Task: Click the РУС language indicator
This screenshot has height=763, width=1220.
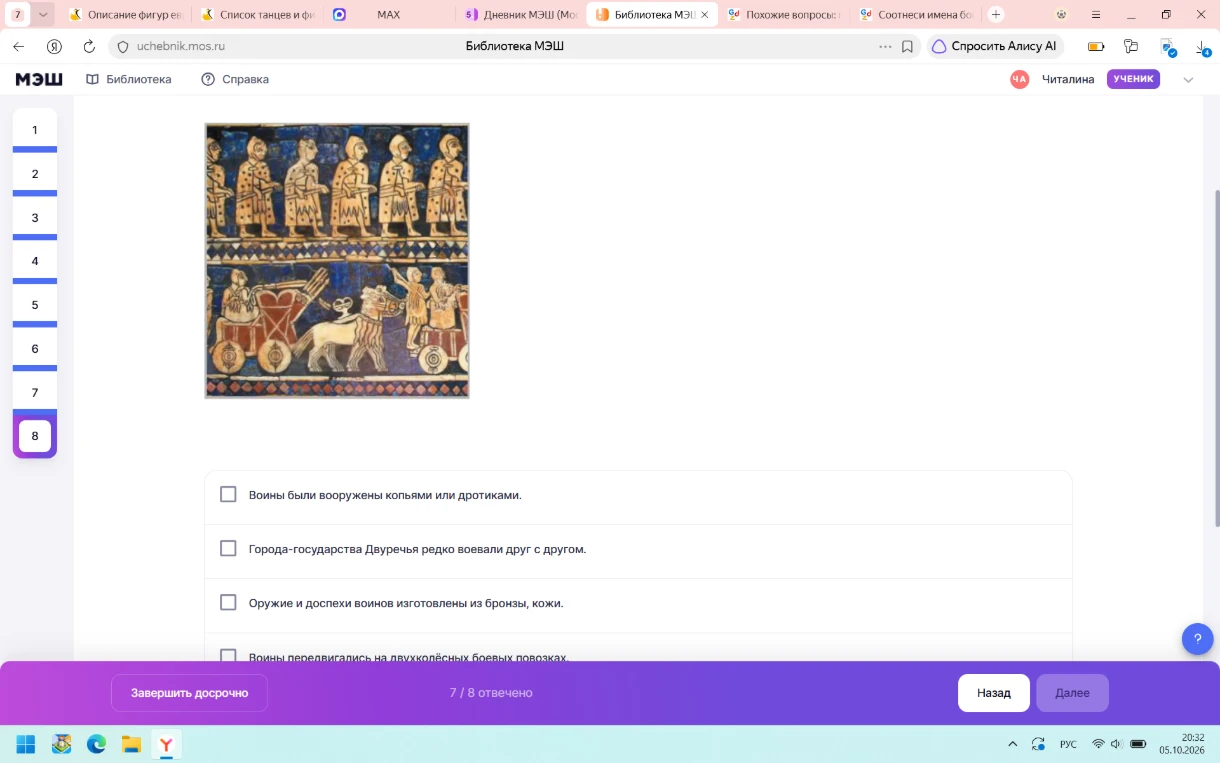Action: pyautogui.click(x=1068, y=744)
